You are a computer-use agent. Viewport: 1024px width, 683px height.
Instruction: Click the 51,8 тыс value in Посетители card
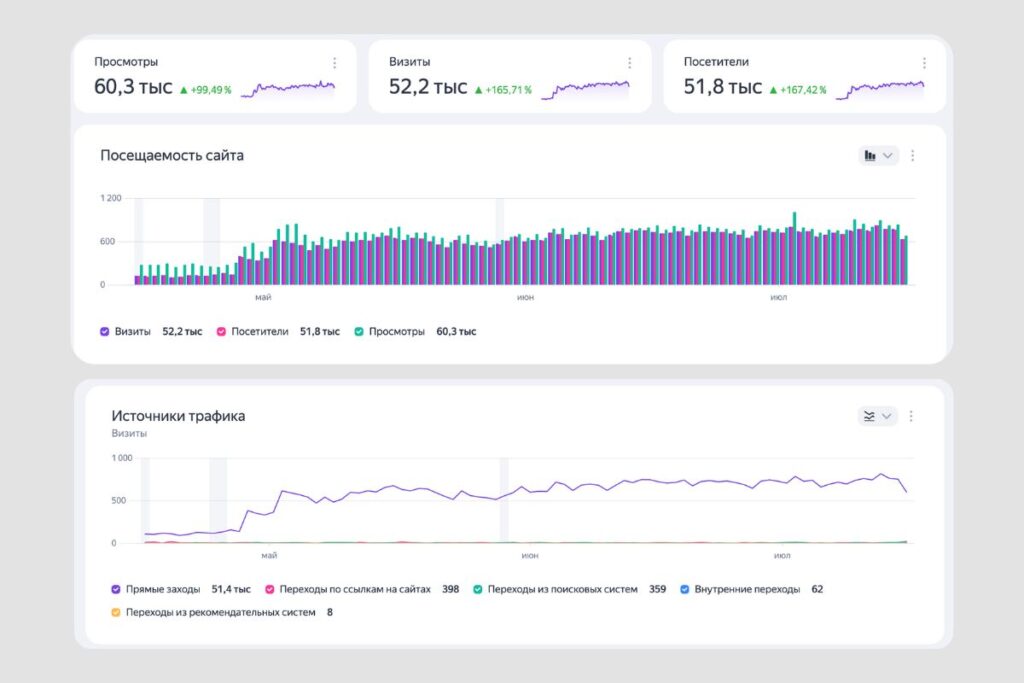(x=723, y=86)
